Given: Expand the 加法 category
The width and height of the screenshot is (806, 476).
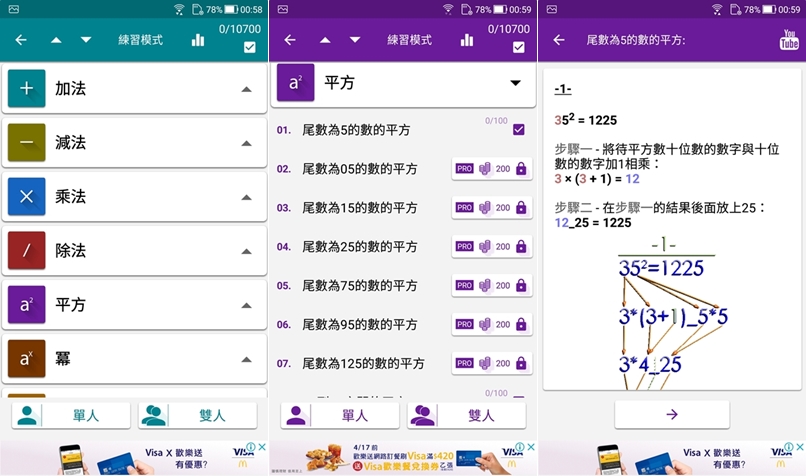Looking at the screenshot, I should coord(247,89).
